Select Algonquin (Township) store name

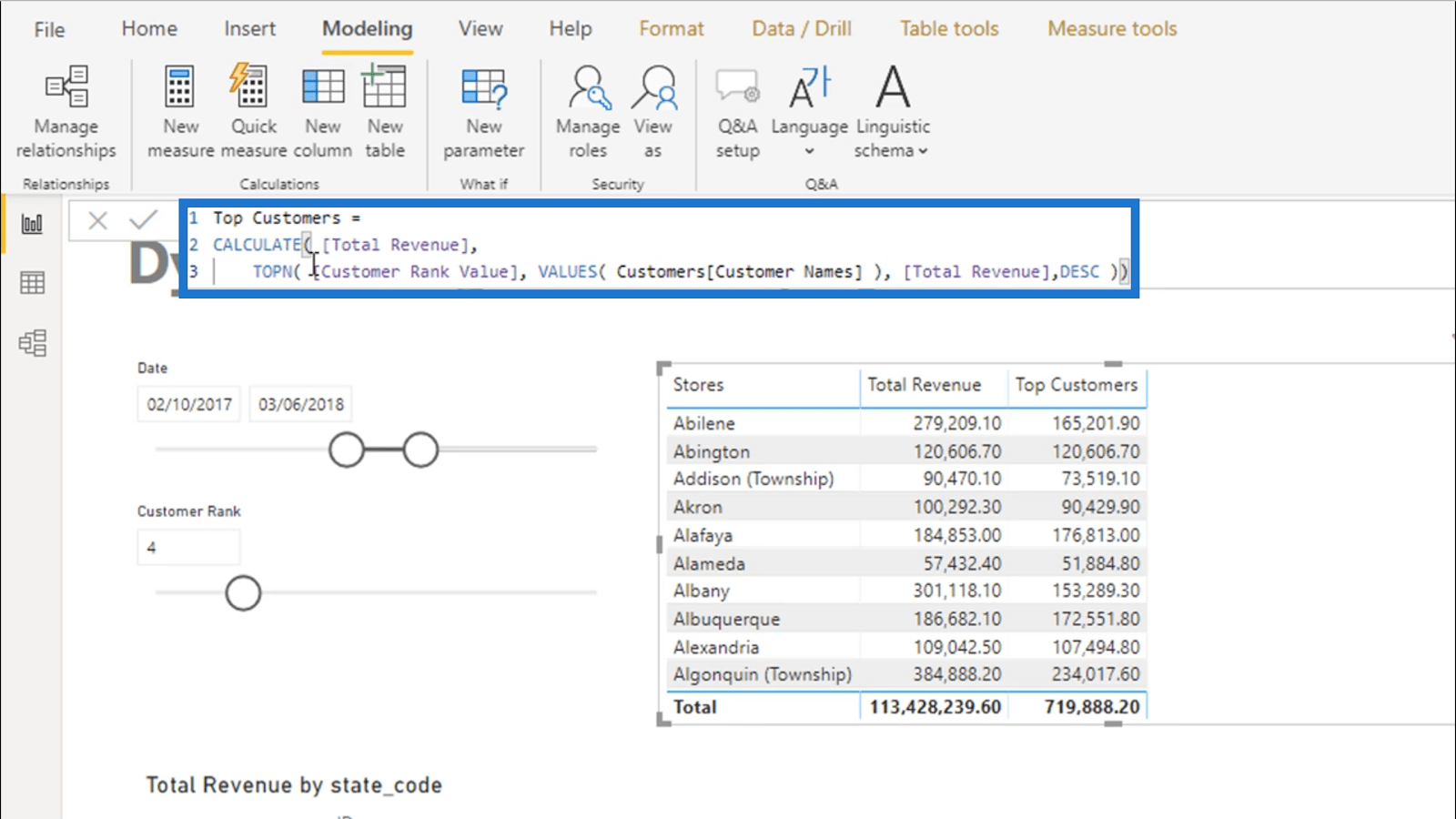click(x=763, y=674)
